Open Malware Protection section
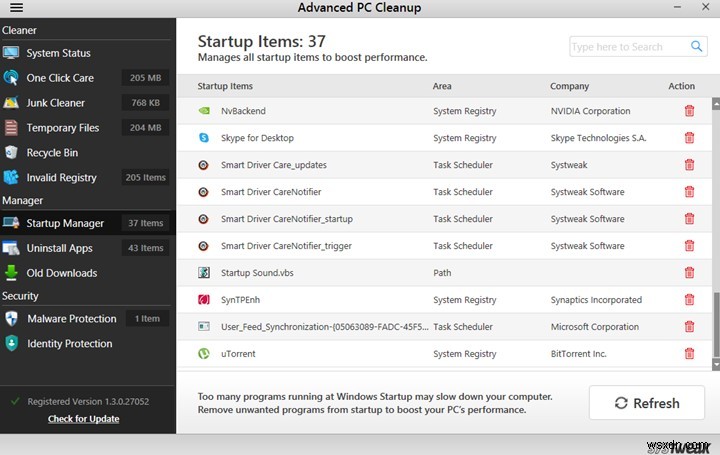 click(72, 319)
